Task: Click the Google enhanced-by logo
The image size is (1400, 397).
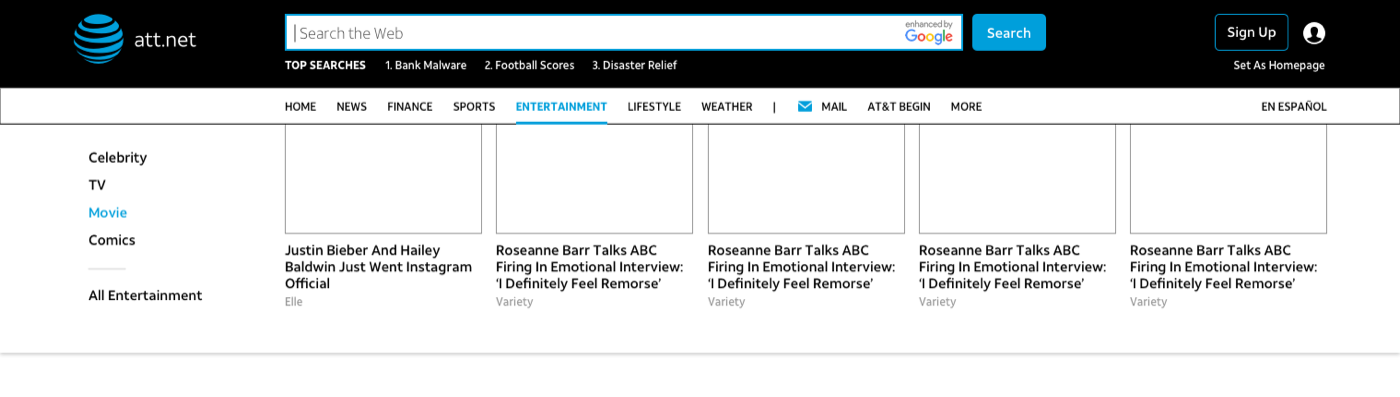Action: (929, 32)
